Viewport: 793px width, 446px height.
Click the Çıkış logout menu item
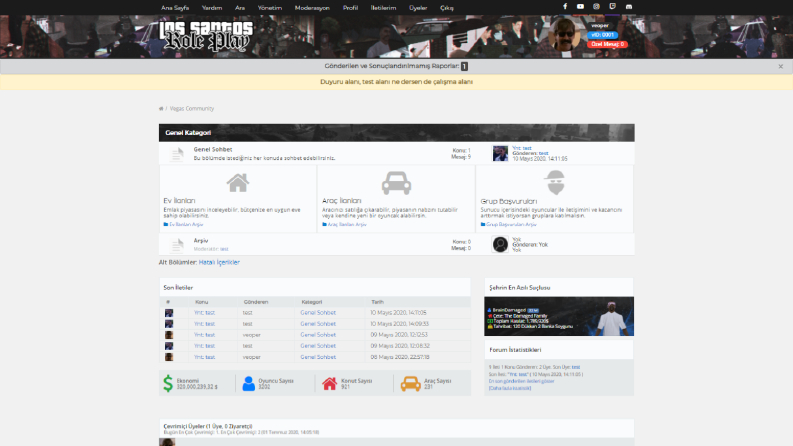tap(447, 8)
